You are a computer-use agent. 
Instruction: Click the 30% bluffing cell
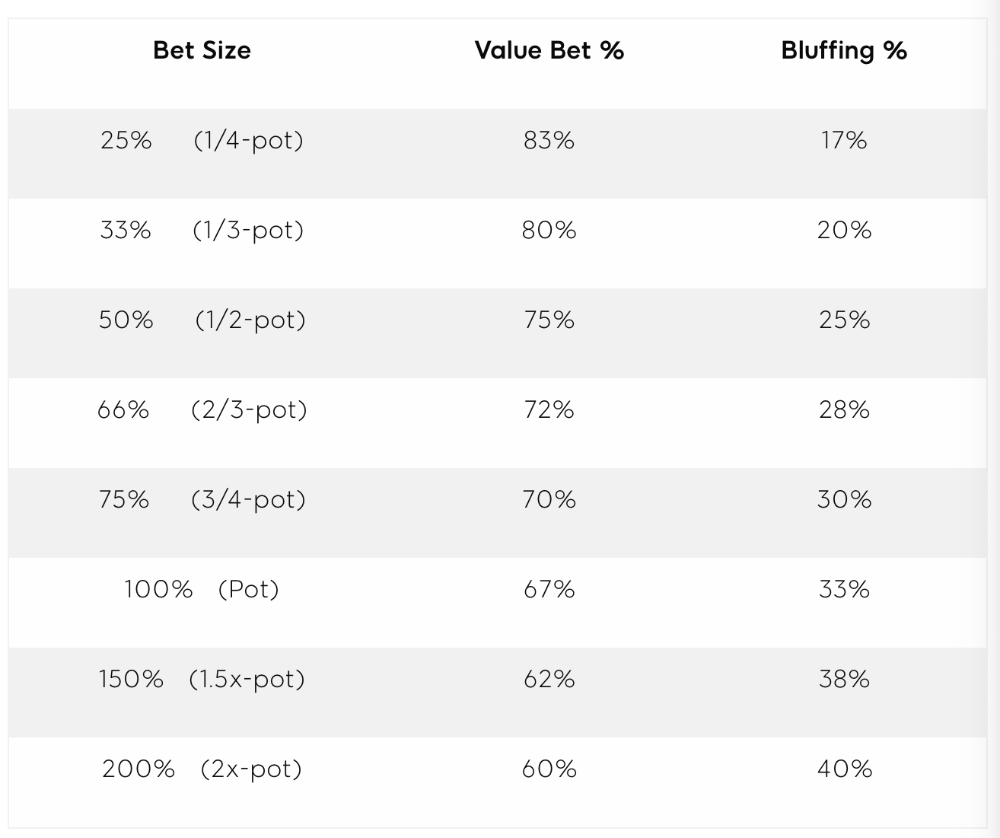tap(844, 499)
